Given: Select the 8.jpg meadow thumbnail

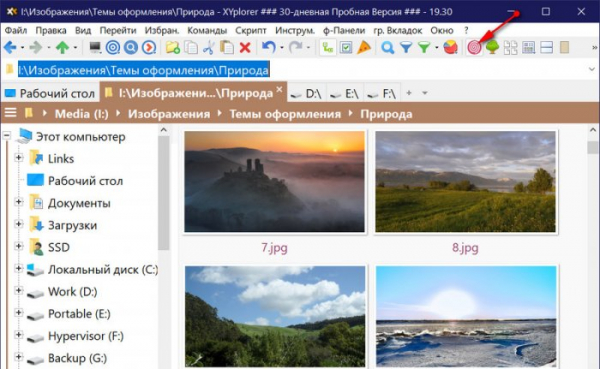Looking at the screenshot, I should pos(465,181).
